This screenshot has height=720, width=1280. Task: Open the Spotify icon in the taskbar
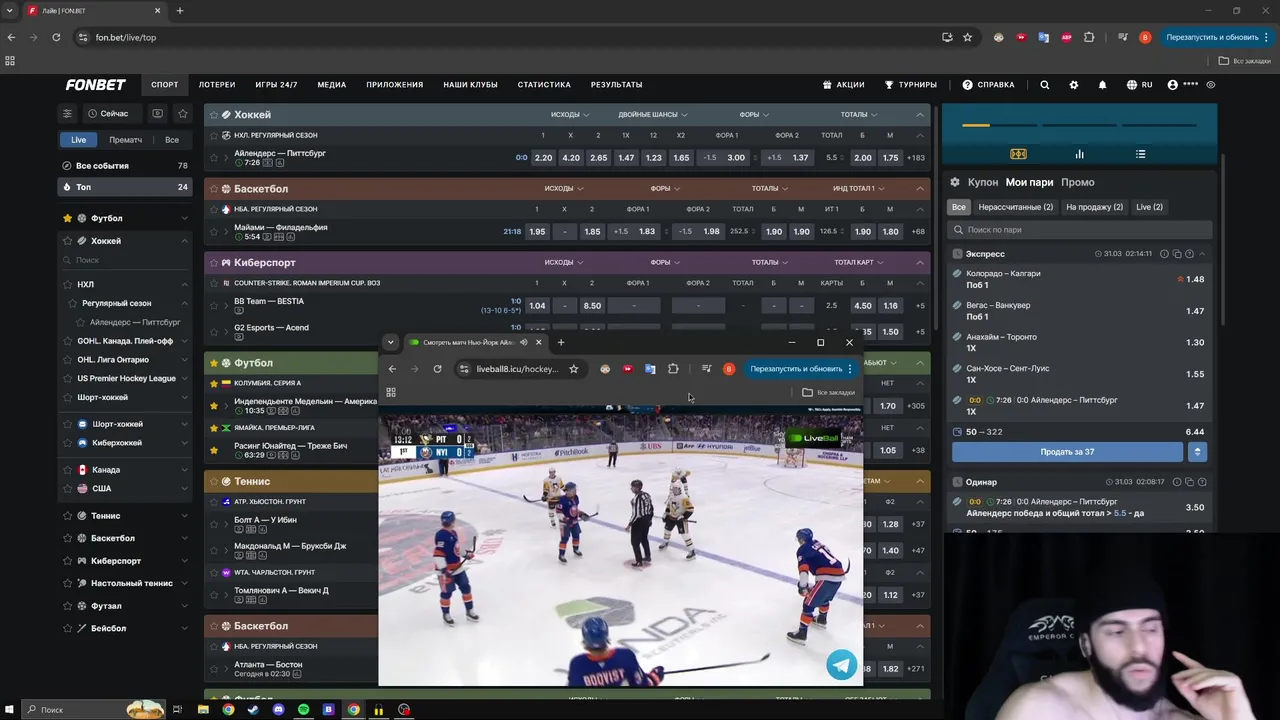click(303, 710)
